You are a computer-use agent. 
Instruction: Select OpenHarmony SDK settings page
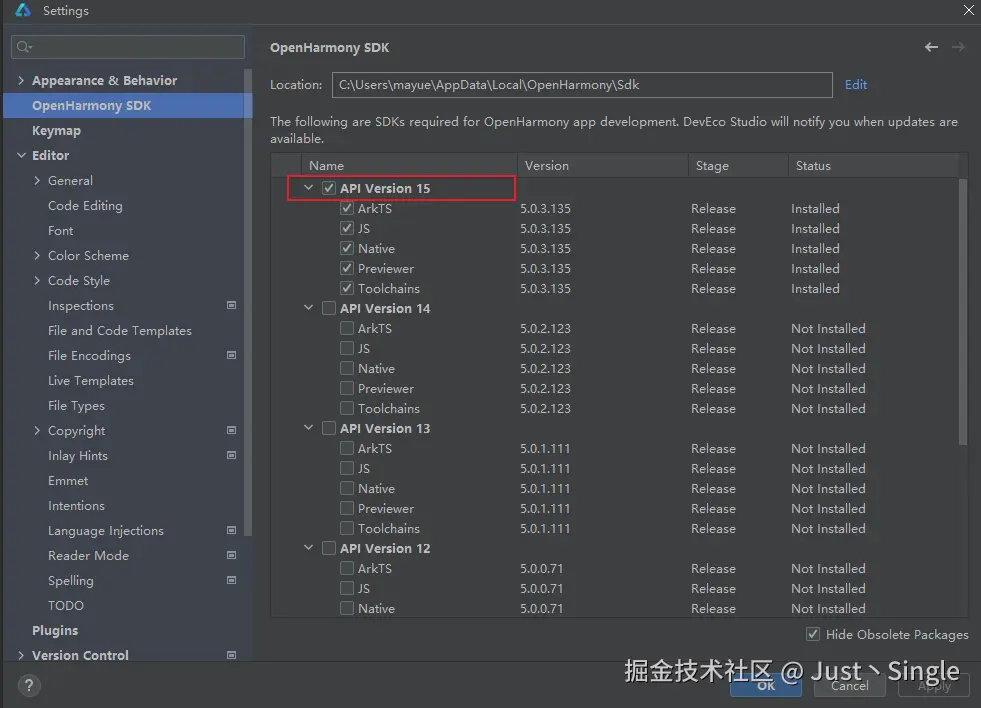point(127,105)
